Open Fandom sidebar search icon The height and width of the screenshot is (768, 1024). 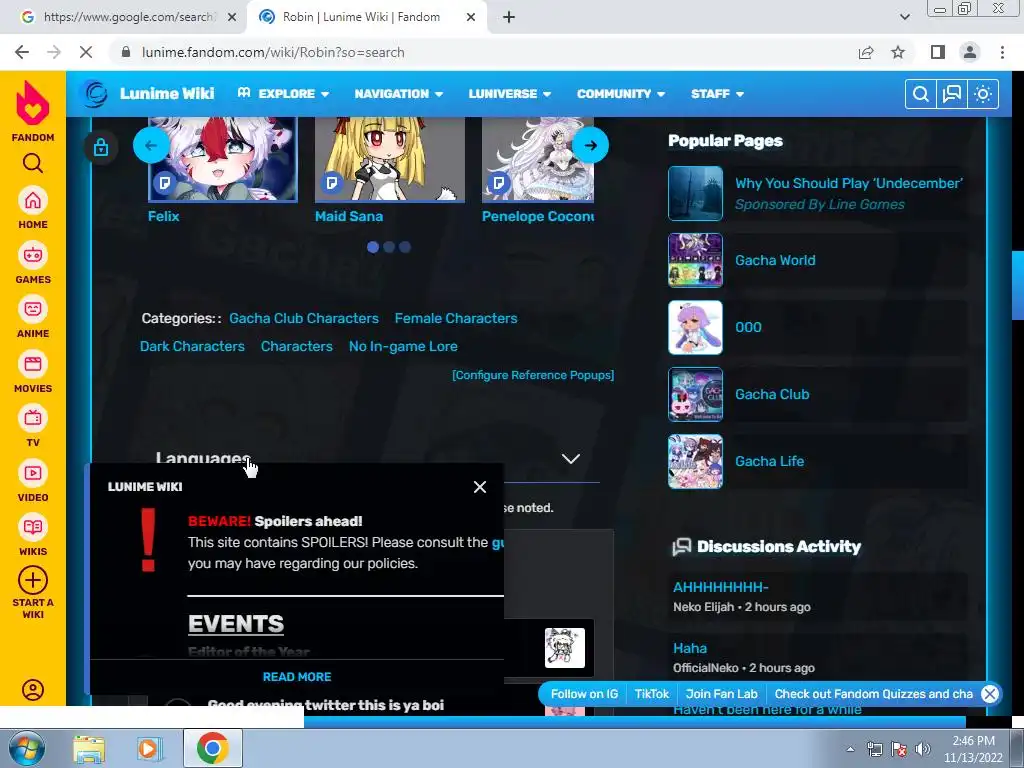(33, 163)
